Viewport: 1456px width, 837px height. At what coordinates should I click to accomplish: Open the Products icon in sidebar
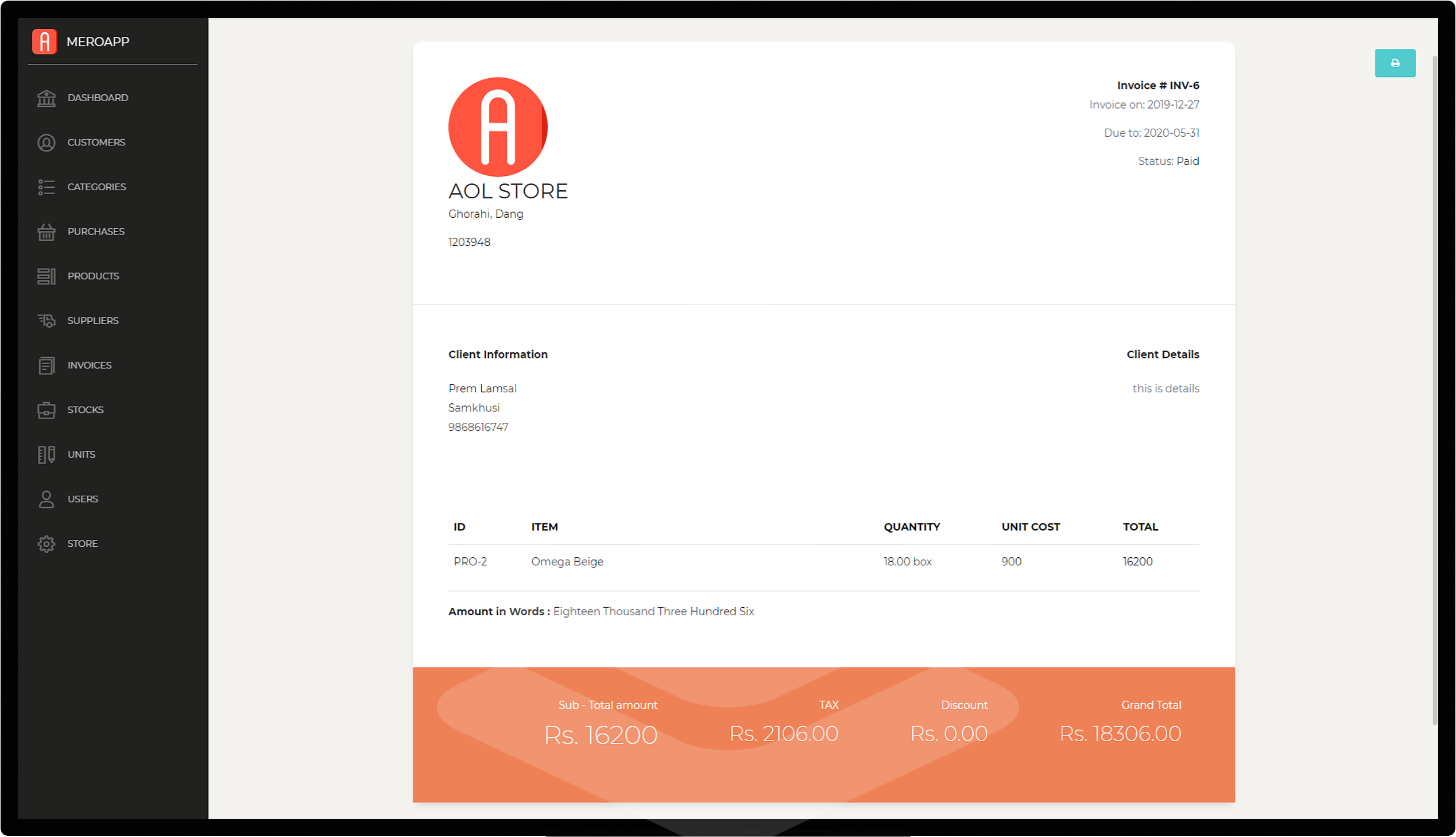(47, 276)
